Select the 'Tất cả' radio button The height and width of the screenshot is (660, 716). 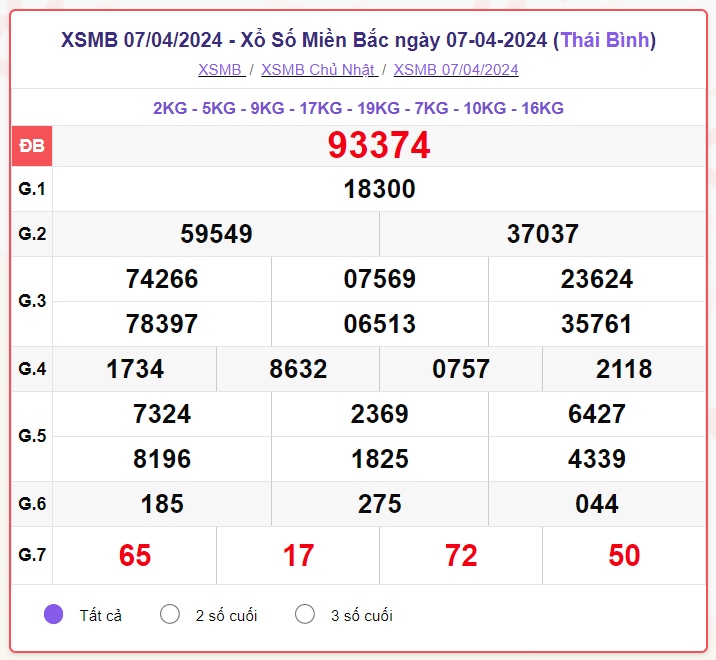(x=53, y=614)
